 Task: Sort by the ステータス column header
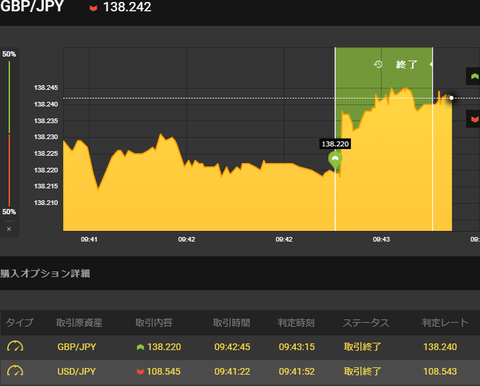366,322
